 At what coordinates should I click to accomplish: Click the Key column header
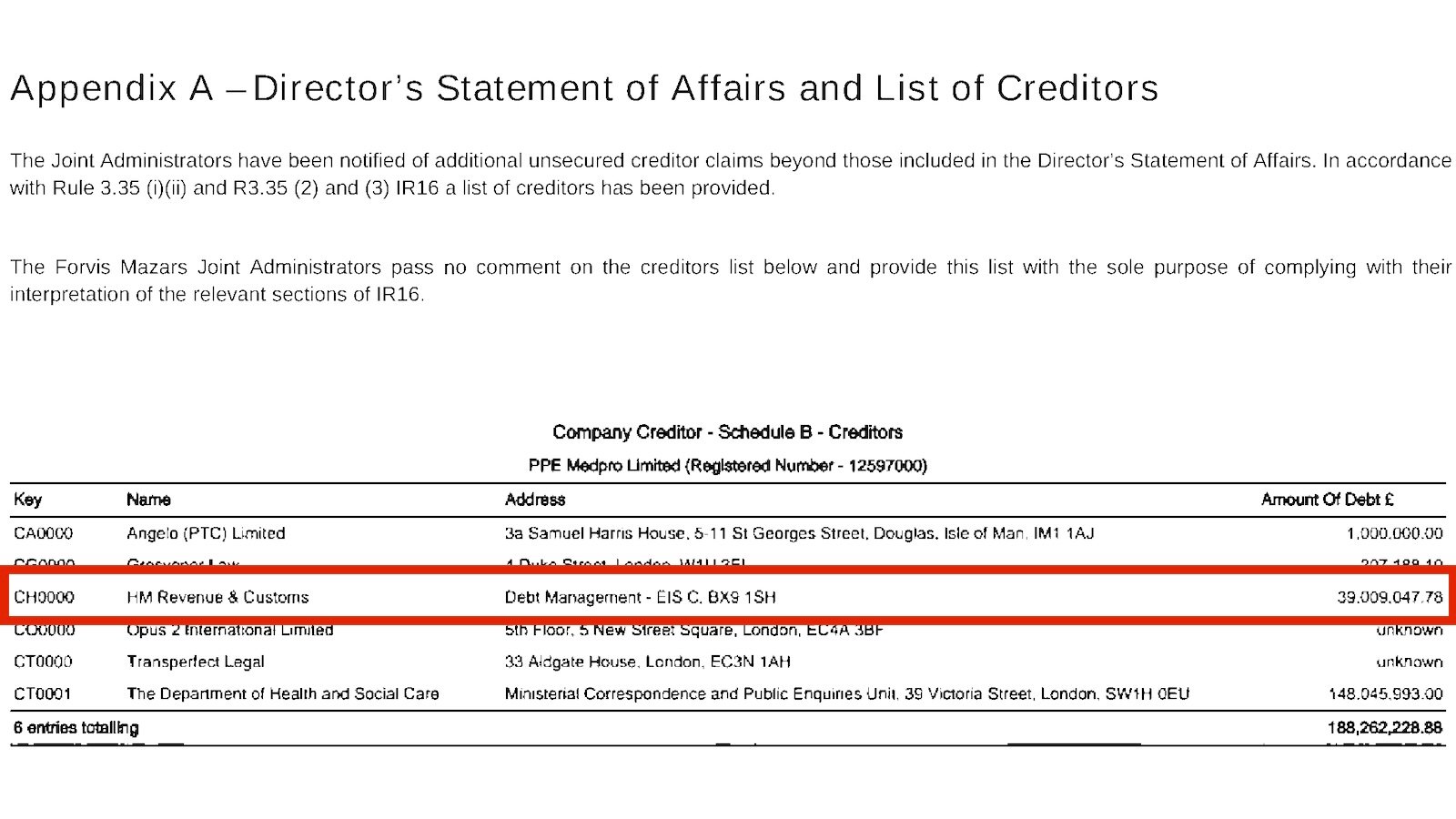(x=27, y=500)
